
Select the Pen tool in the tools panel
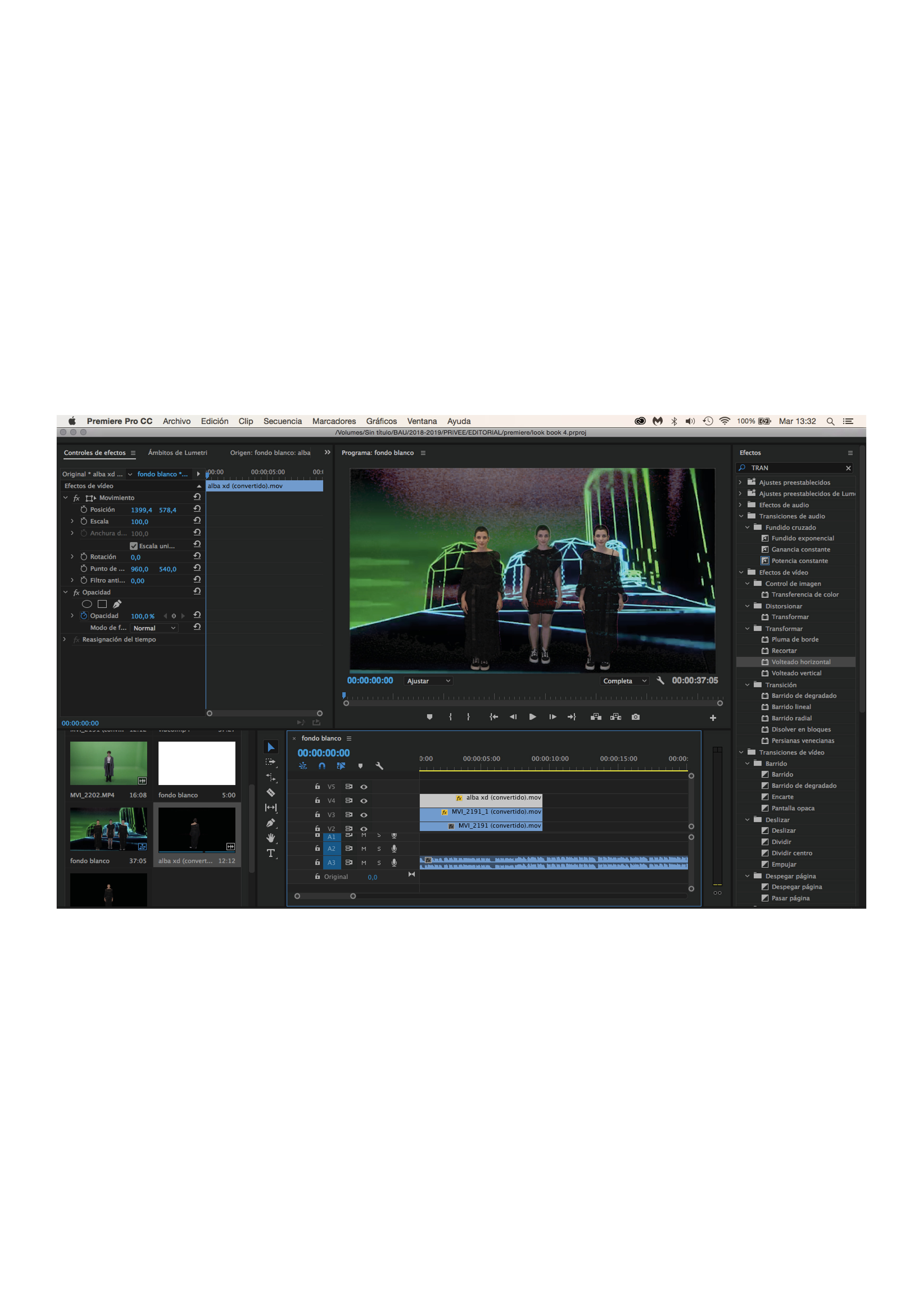[x=270, y=823]
